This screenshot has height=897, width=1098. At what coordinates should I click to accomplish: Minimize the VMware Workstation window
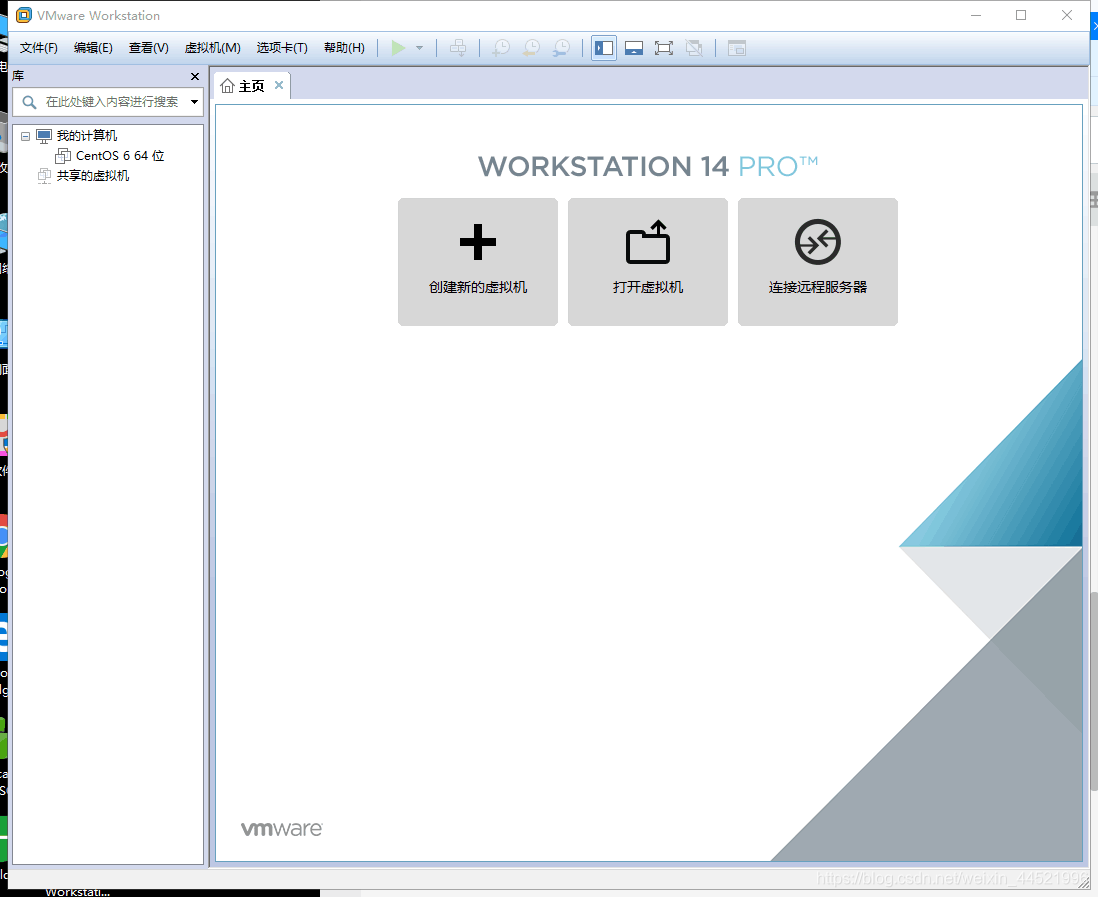[976, 15]
